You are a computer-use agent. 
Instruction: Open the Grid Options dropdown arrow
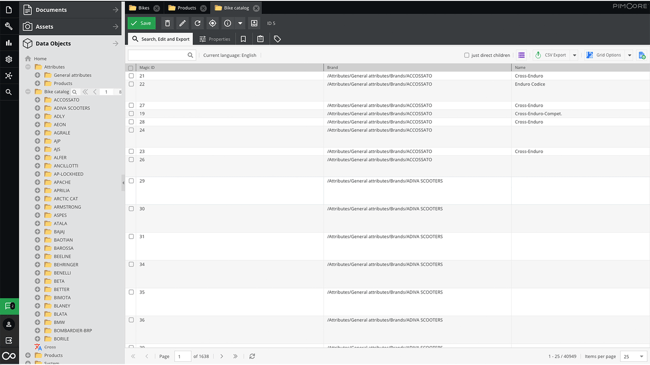[x=629, y=55]
